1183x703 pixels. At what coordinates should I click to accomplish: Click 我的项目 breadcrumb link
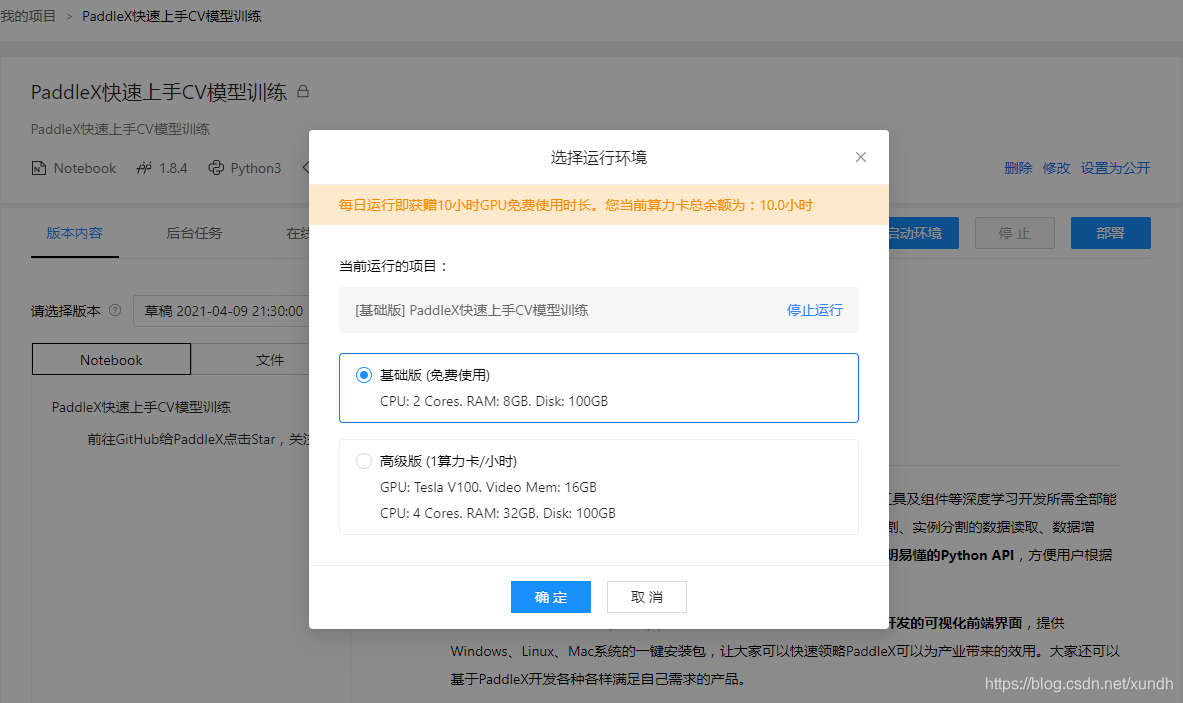pyautogui.click(x=28, y=16)
